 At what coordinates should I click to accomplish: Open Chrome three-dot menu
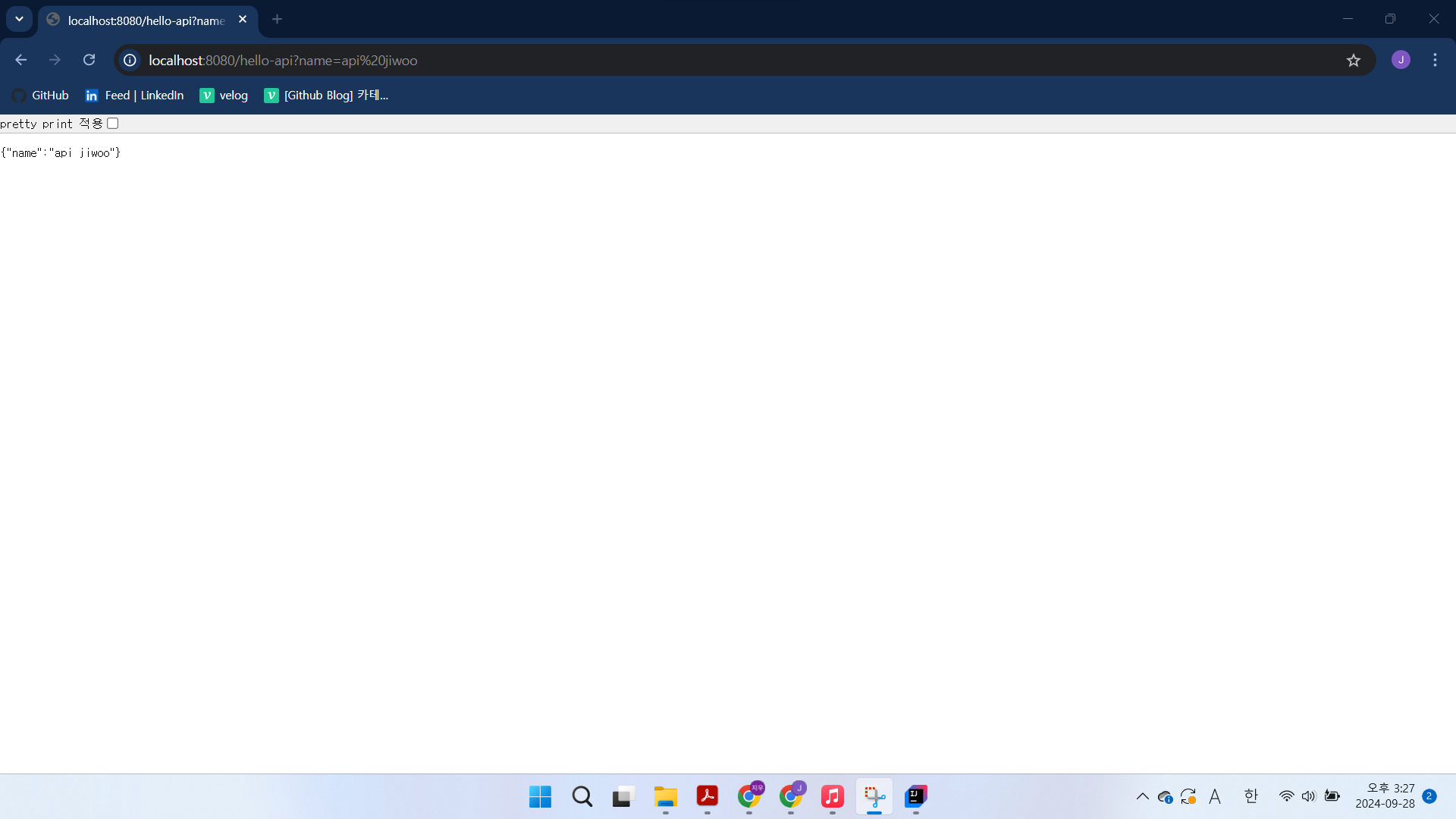coord(1435,60)
